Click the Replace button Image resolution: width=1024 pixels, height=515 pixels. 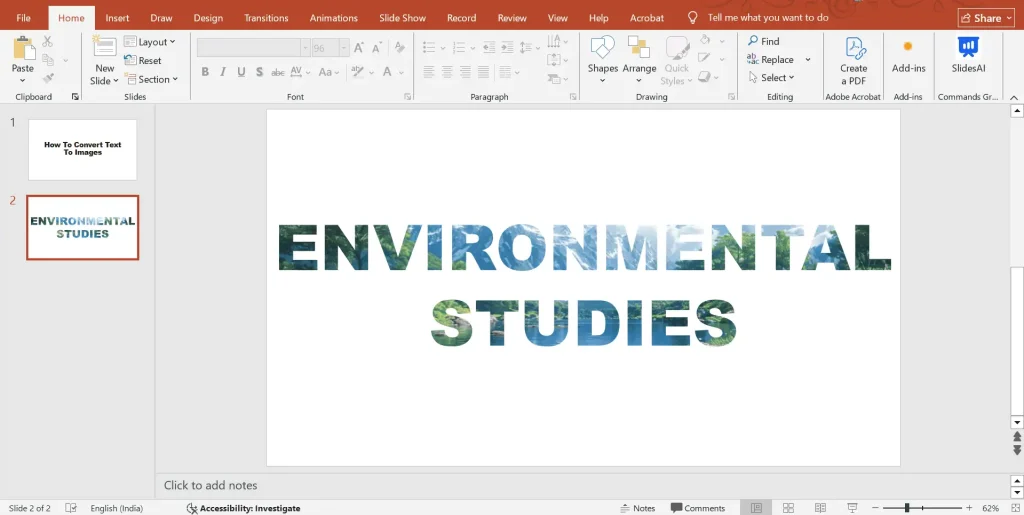[x=771, y=59]
